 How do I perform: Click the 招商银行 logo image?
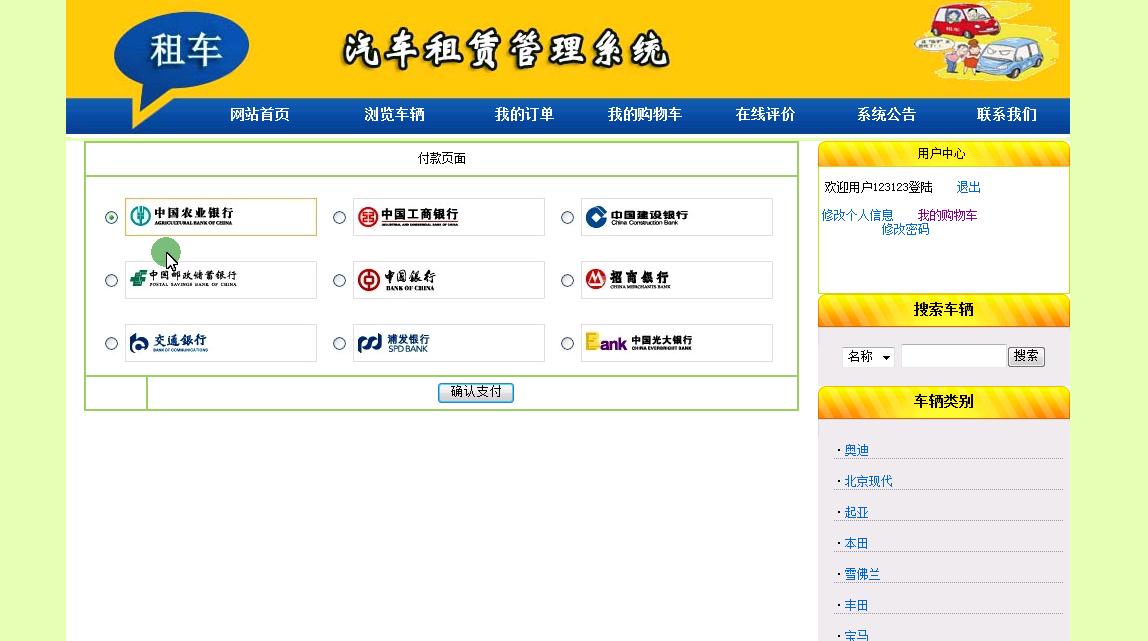pyautogui.click(x=676, y=280)
